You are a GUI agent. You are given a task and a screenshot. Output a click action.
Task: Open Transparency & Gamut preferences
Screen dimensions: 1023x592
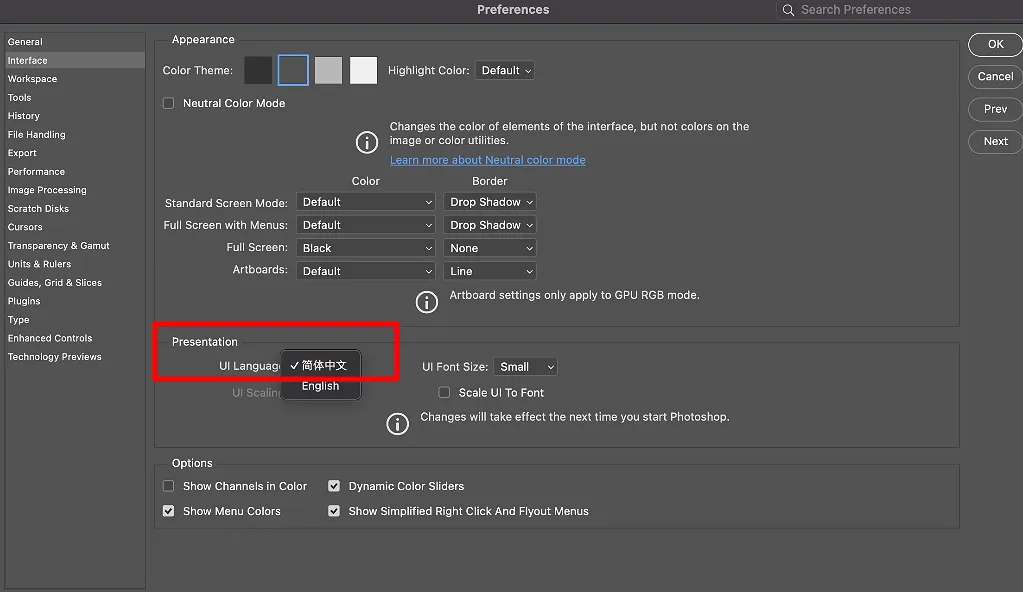[75, 245]
